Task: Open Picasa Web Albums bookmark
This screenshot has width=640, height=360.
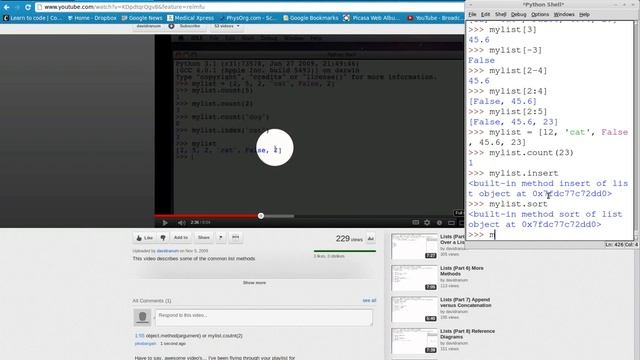Action: tap(371, 18)
